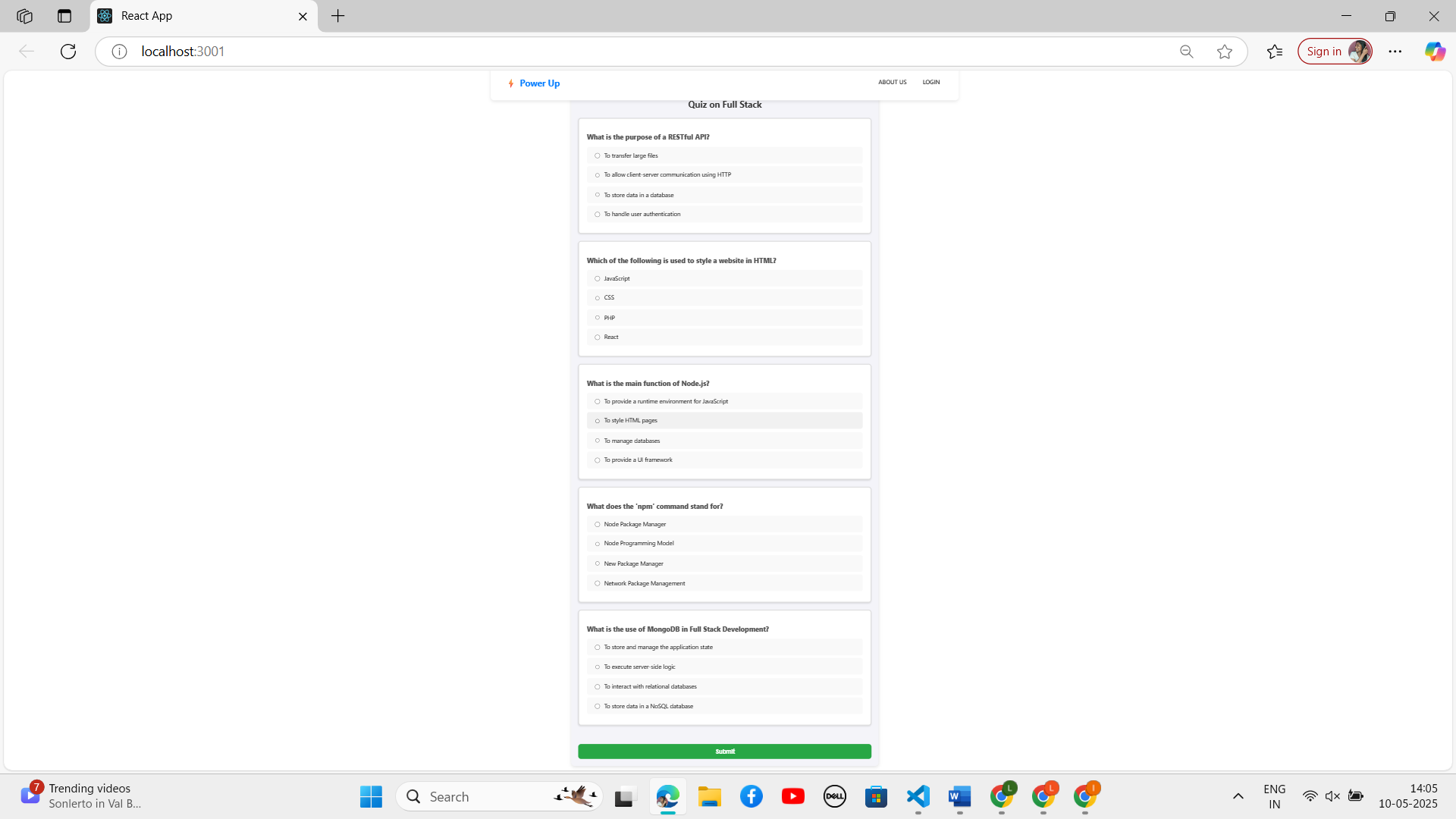Expand hidden system tray icons chevron
Screen dimensions: 1456x819
click(1238, 796)
